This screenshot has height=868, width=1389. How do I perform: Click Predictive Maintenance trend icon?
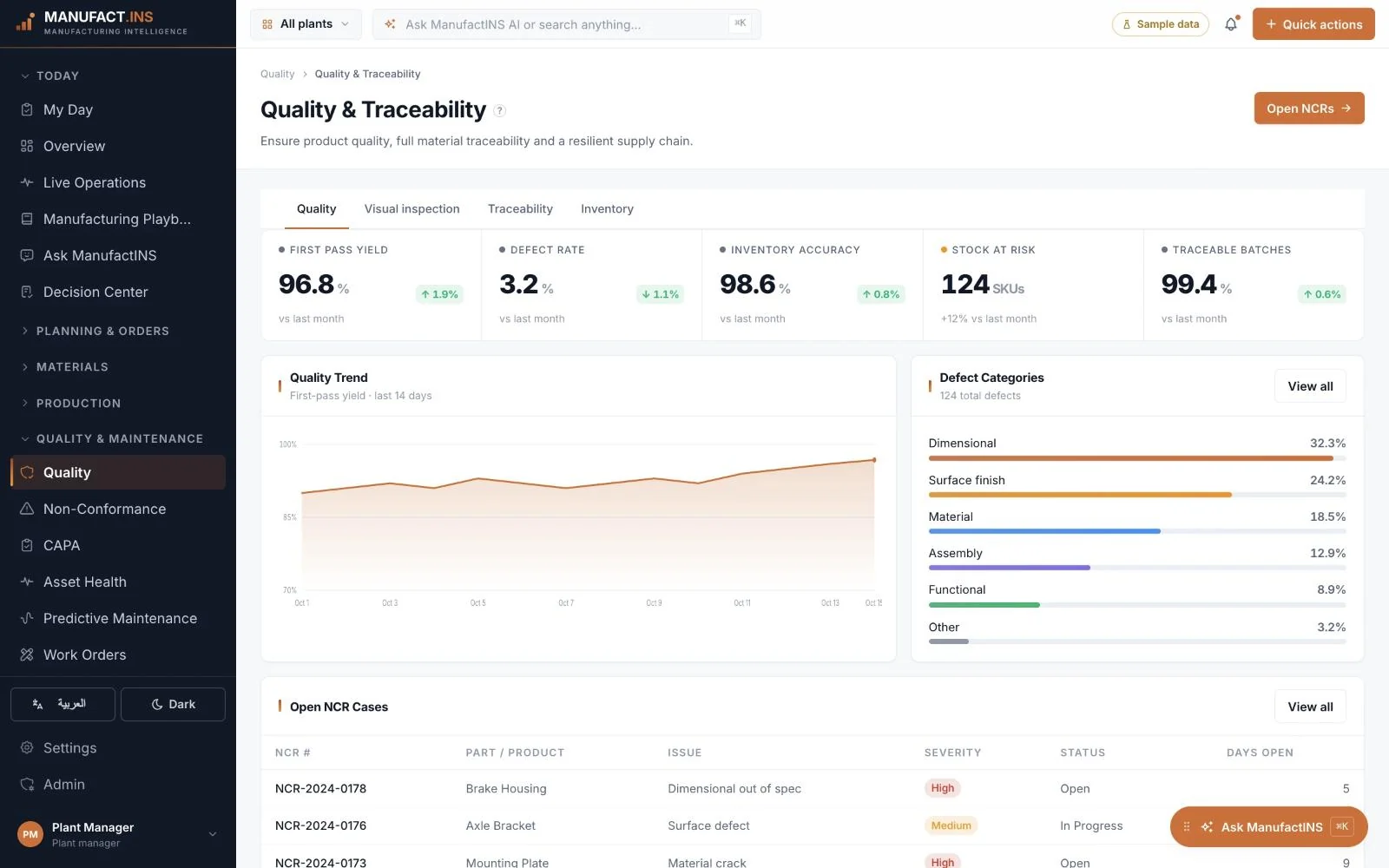(x=27, y=618)
